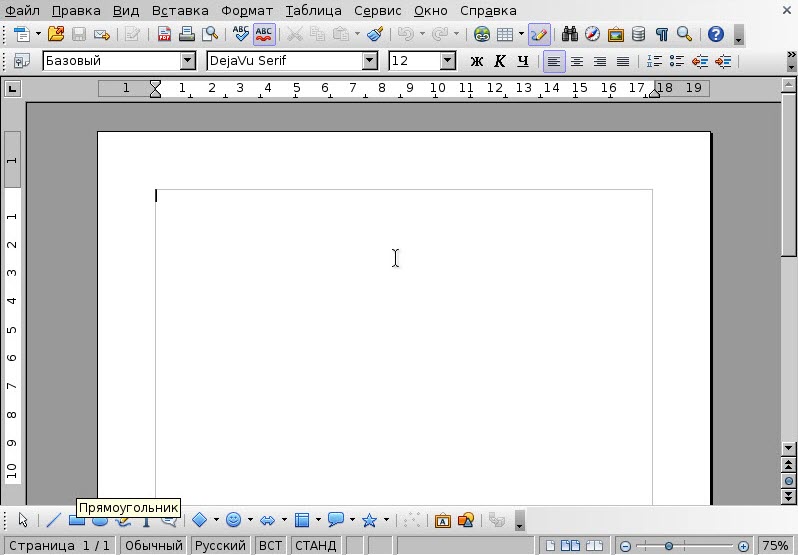Open the paragraph style Базовый dropdown
This screenshot has width=798, height=555.
[x=187, y=61]
